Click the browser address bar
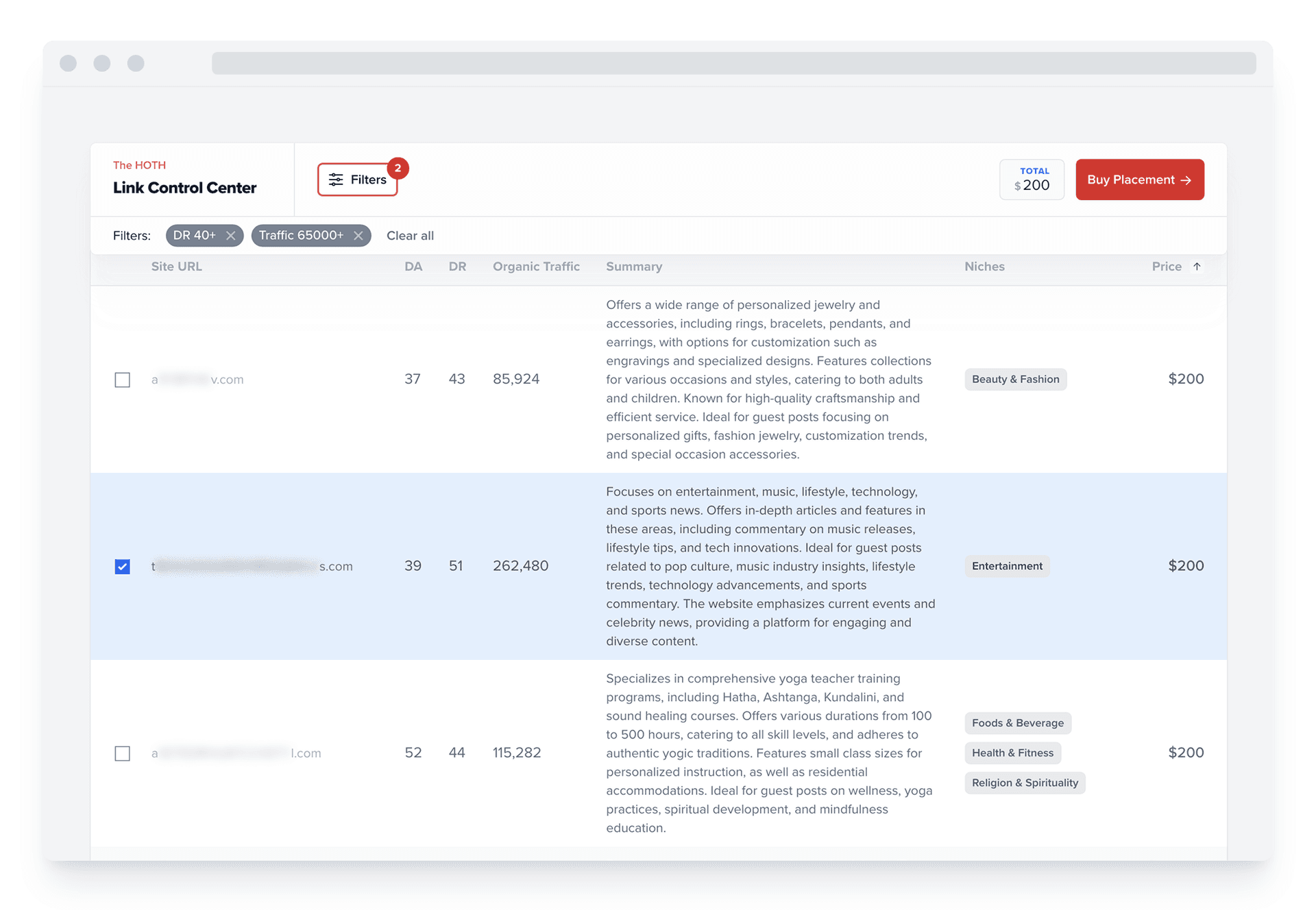Screen dimensions: 1316x910 (x=733, y=63)
